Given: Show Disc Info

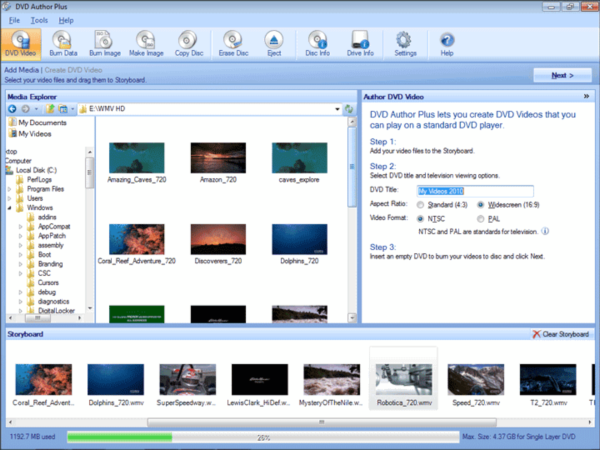Looking at the screenshot, I should click(x=317, y=44).
